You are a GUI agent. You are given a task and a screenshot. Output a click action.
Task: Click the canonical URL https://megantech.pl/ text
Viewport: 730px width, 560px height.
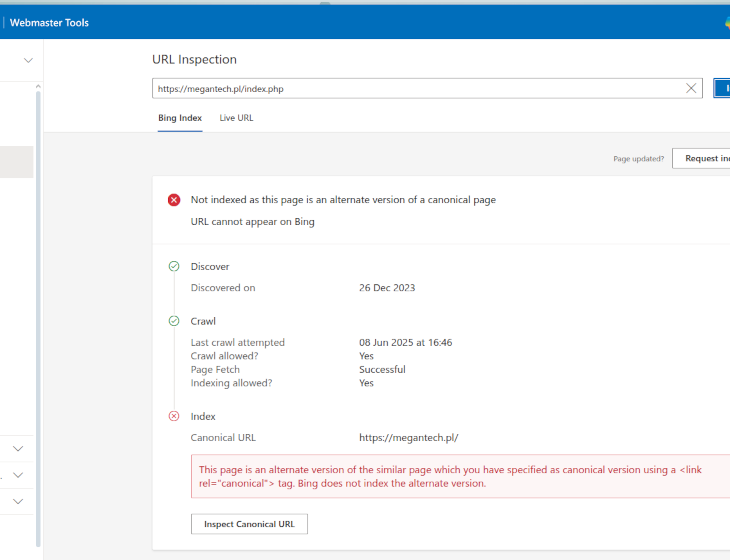click(x=409, y=438)
